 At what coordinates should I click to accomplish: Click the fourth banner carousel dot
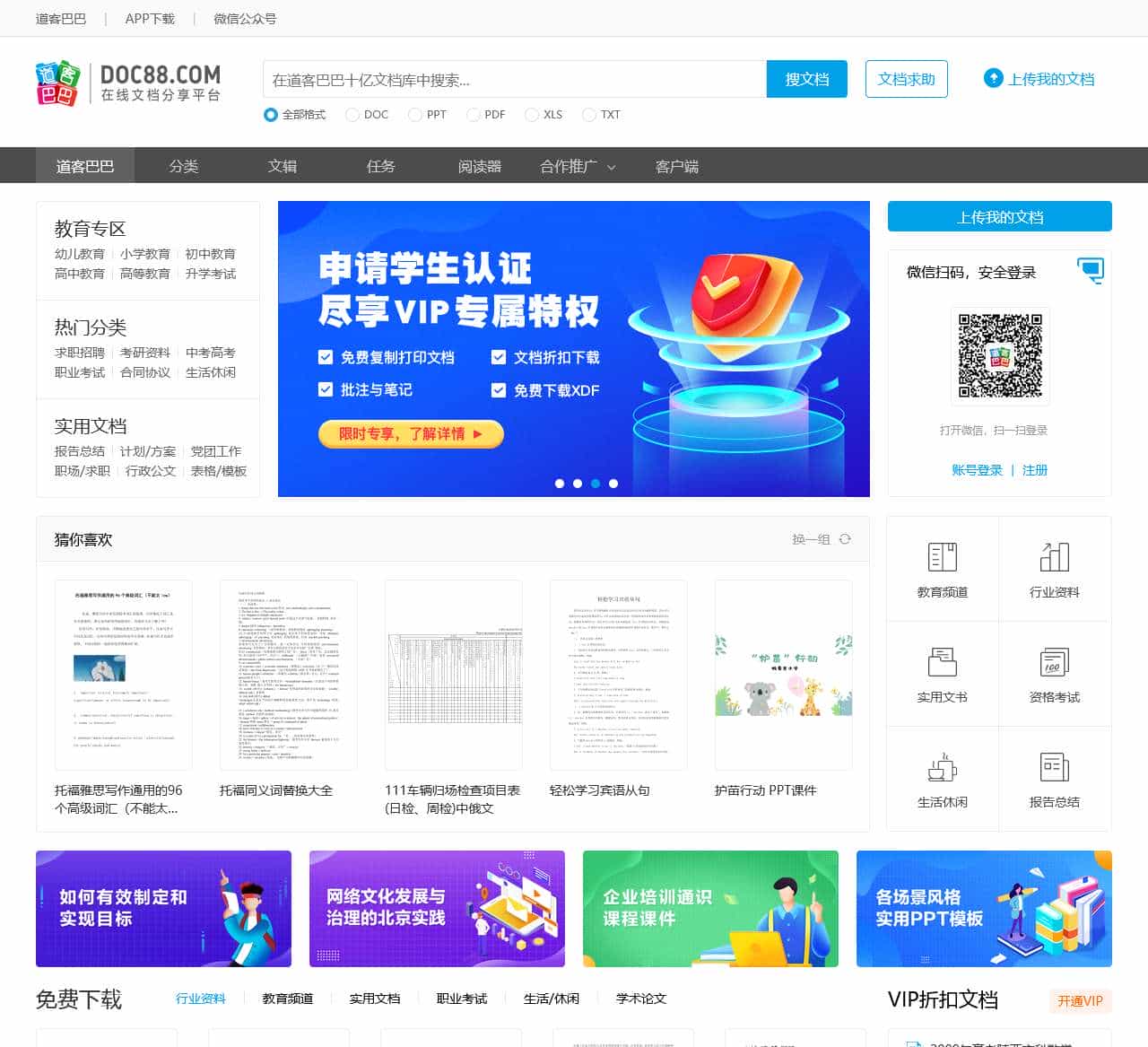point(613,484)
